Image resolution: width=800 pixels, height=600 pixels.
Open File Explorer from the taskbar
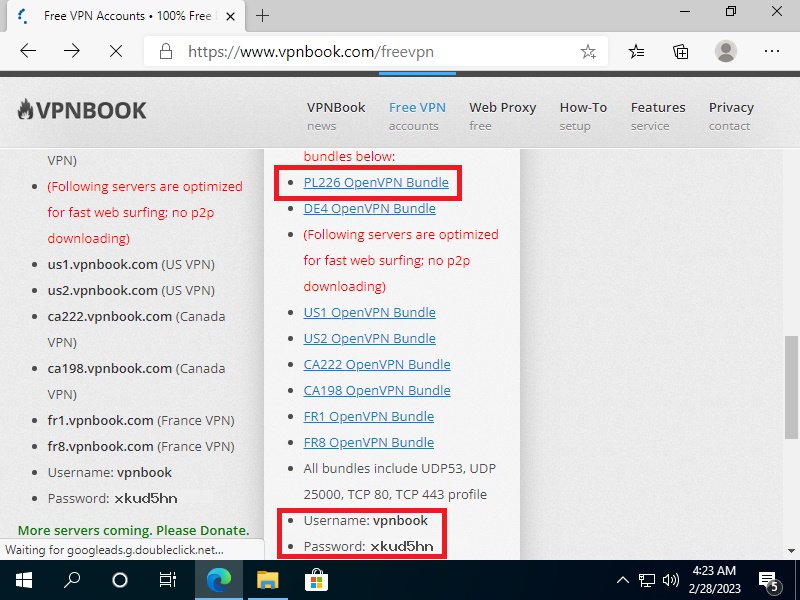click(267, 579)
